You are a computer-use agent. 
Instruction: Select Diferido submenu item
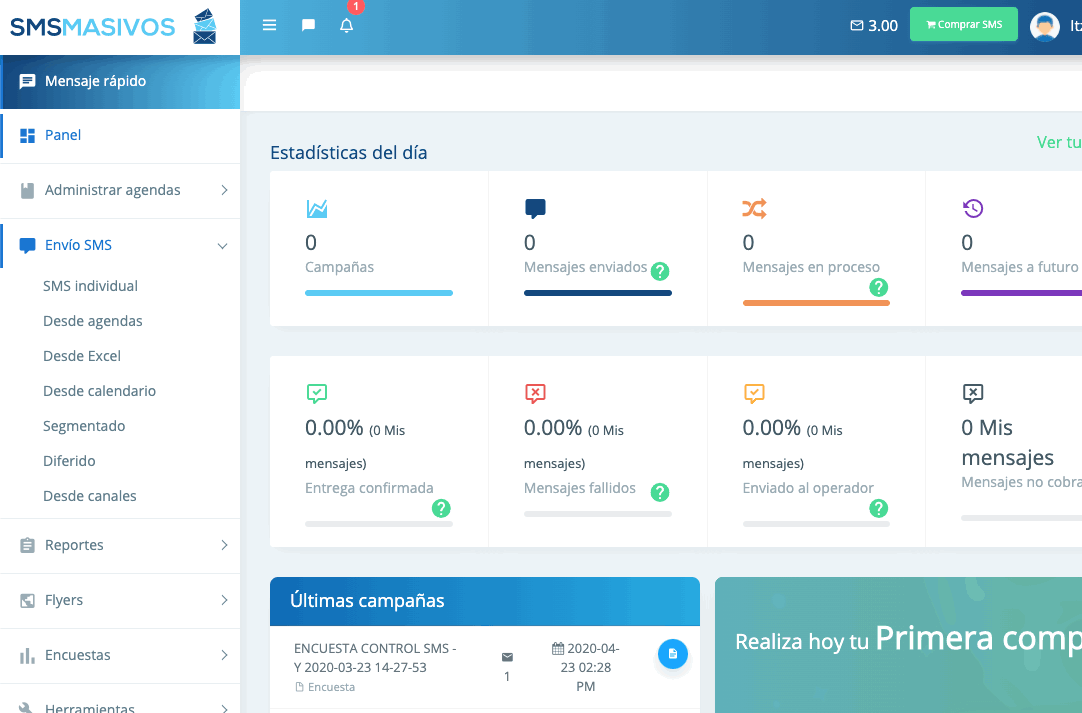tap(69, 461)
